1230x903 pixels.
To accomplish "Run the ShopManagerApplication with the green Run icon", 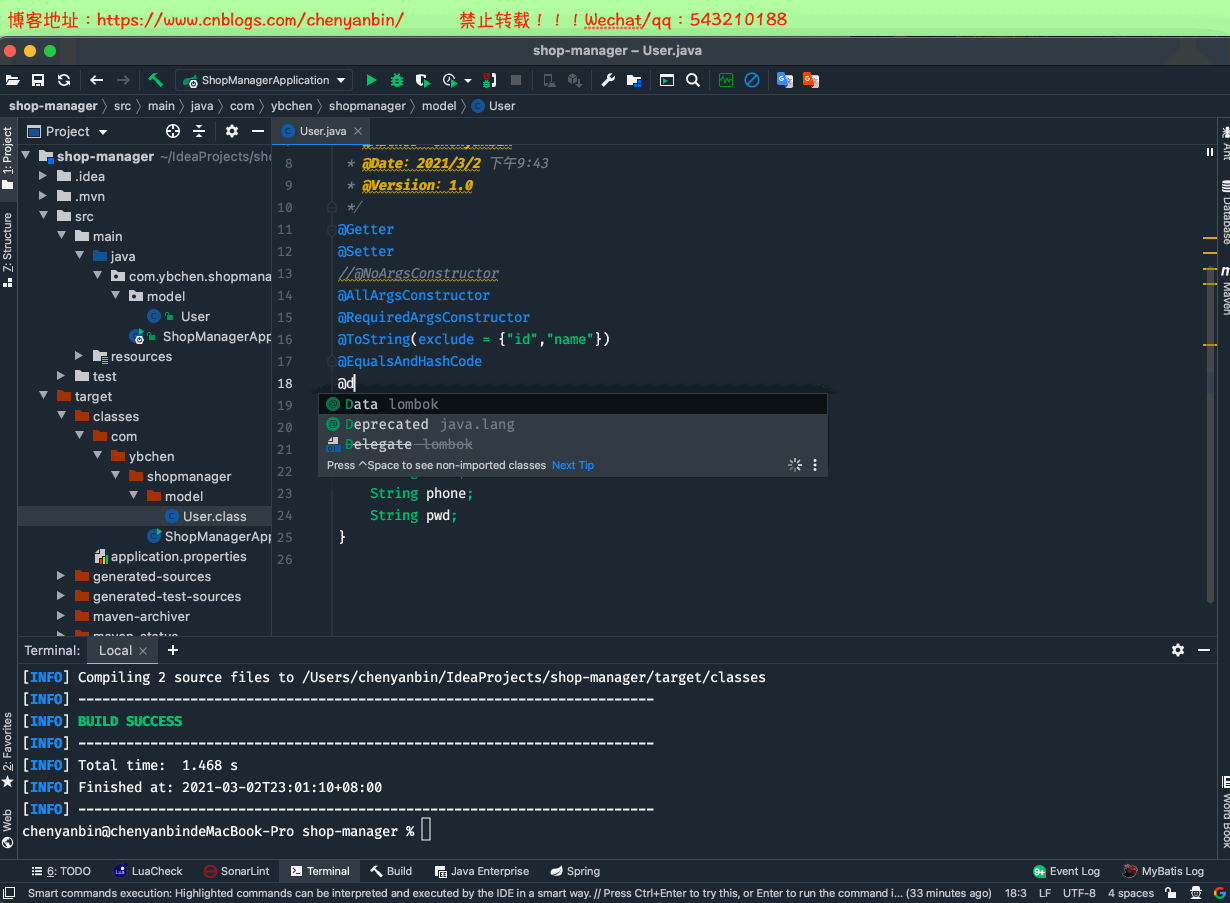I will [371, 80].
